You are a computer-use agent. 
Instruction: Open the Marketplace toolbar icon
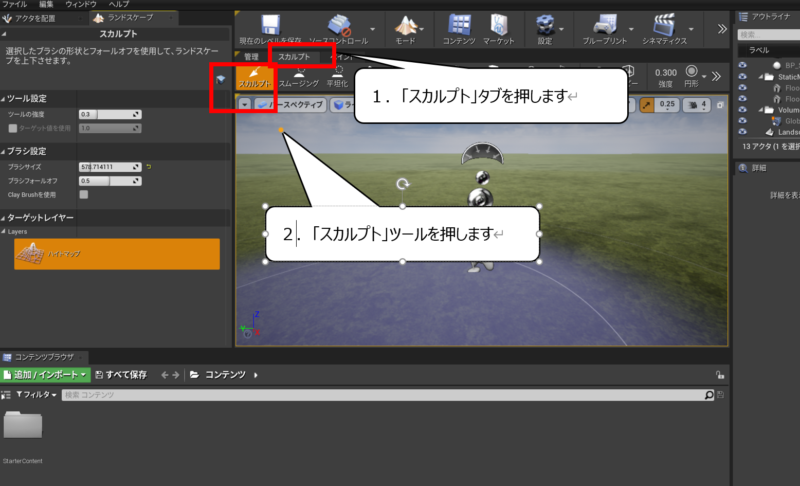pos(498,25)
